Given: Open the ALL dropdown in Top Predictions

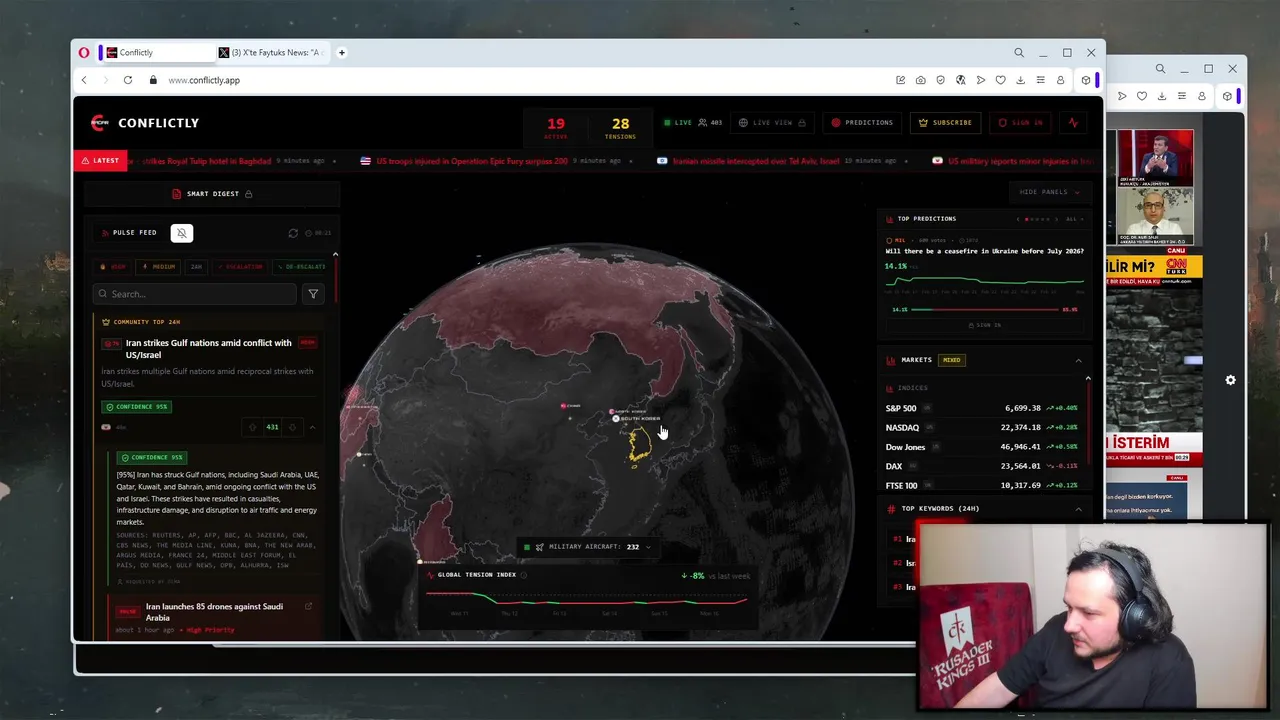Looking at the screenshot, I should (1073, 219).
